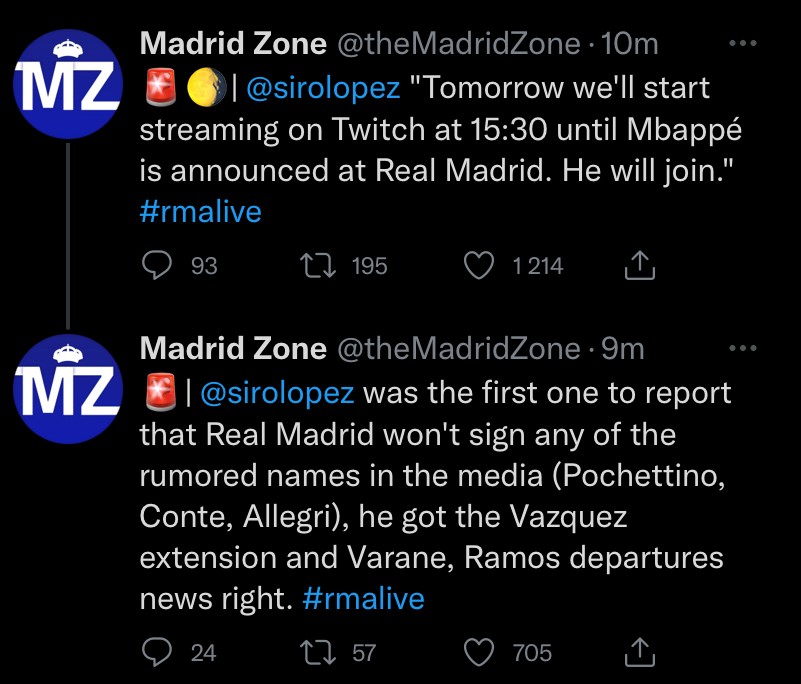Reply to the Mbappé Twitch stream tweet
Screen dimensions: 801x684
[157, 265]
